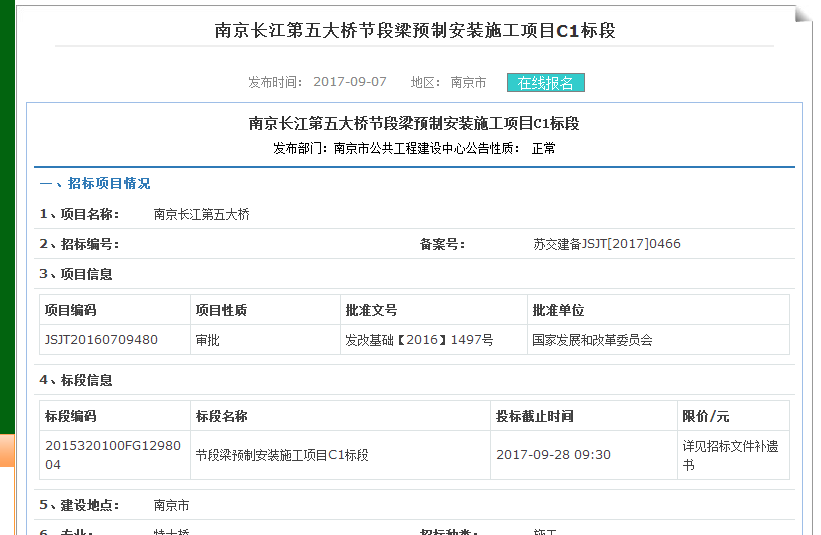The image size is (821, 535).
Task: Click the 一、招标项目情况 section heading
Action: click(x=95, y=184)
